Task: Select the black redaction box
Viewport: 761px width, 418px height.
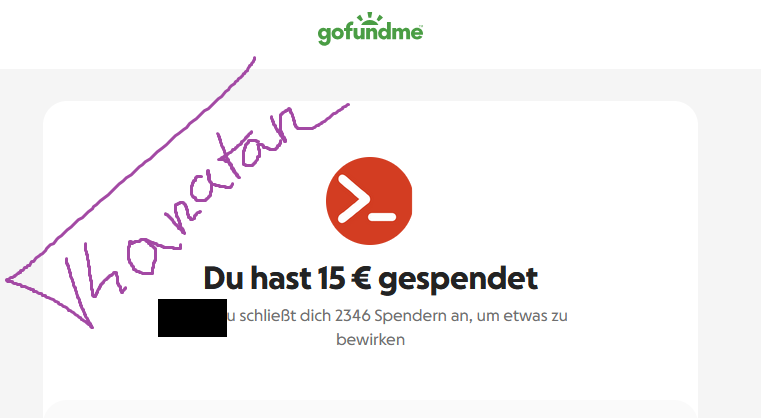Action: pos(192,318)
